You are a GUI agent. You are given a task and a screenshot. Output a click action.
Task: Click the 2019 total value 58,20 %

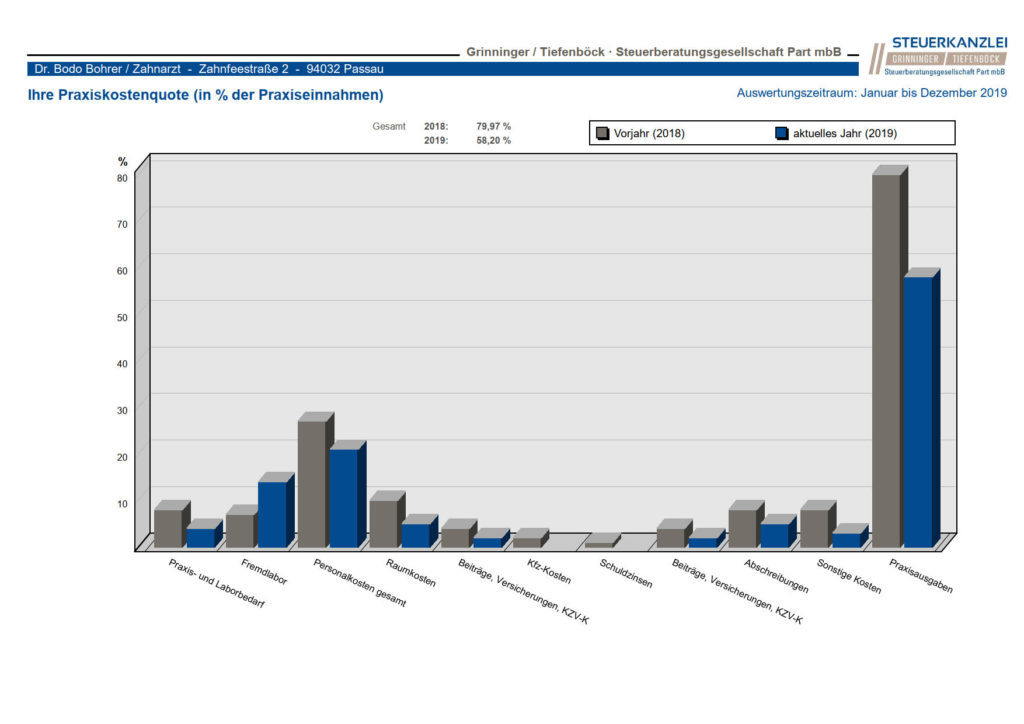(494, 140)
